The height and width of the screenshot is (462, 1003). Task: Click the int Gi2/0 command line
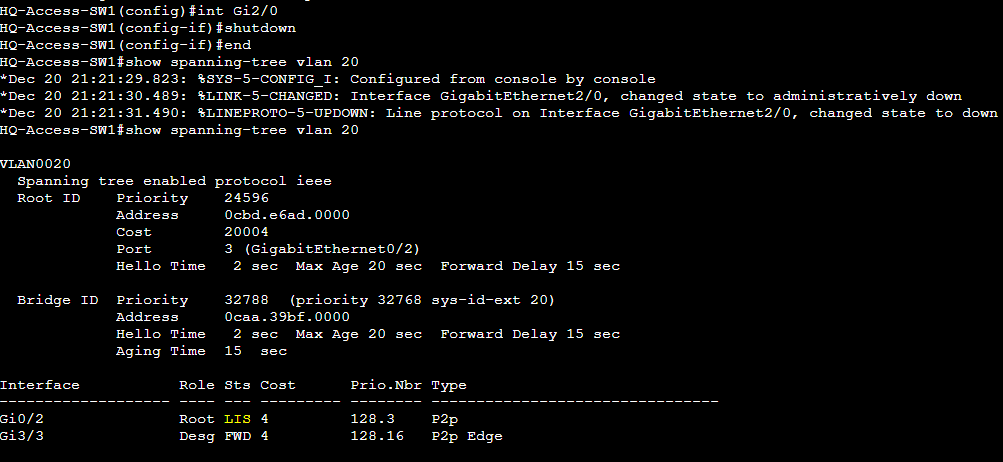[139, 11]
